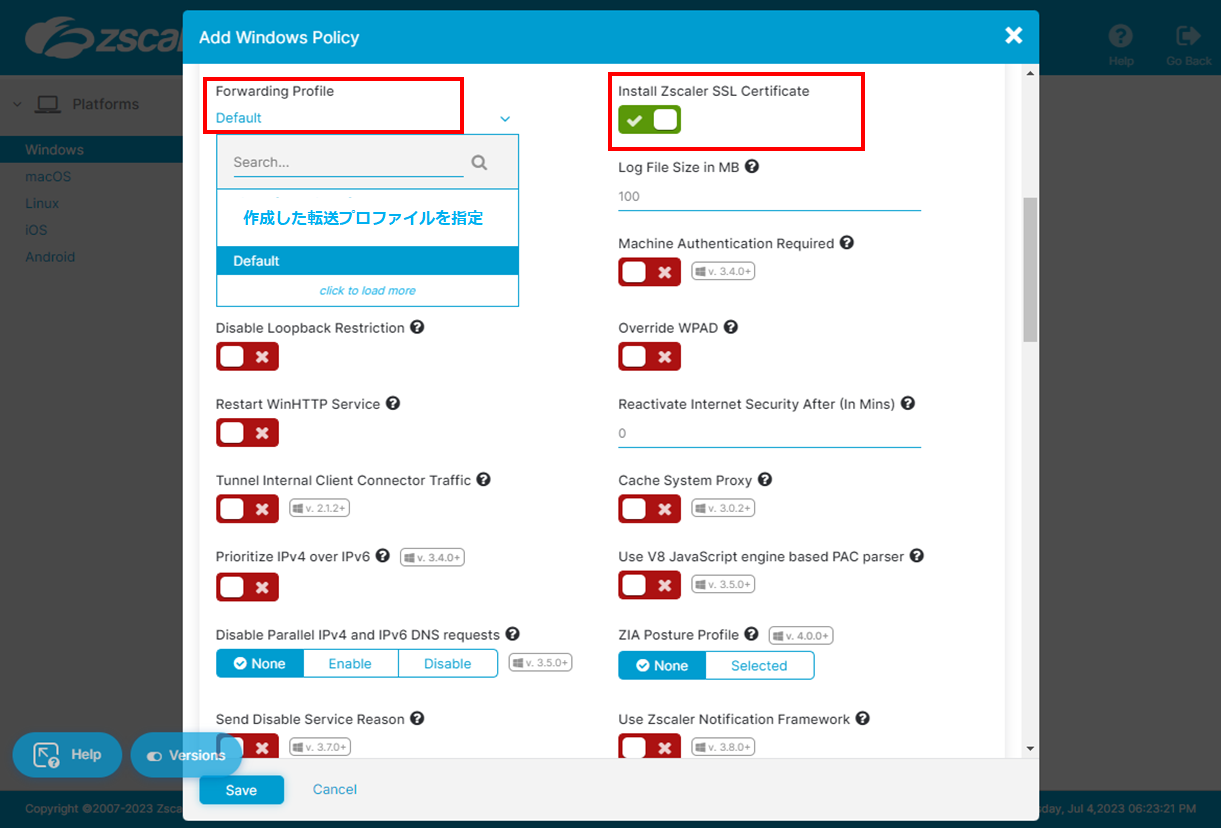Image resolution: width=1221 pixels, height=828 pixels.
Task: Click the Reactivate Internet Security minutes field
Action: [x=769, y=433]
